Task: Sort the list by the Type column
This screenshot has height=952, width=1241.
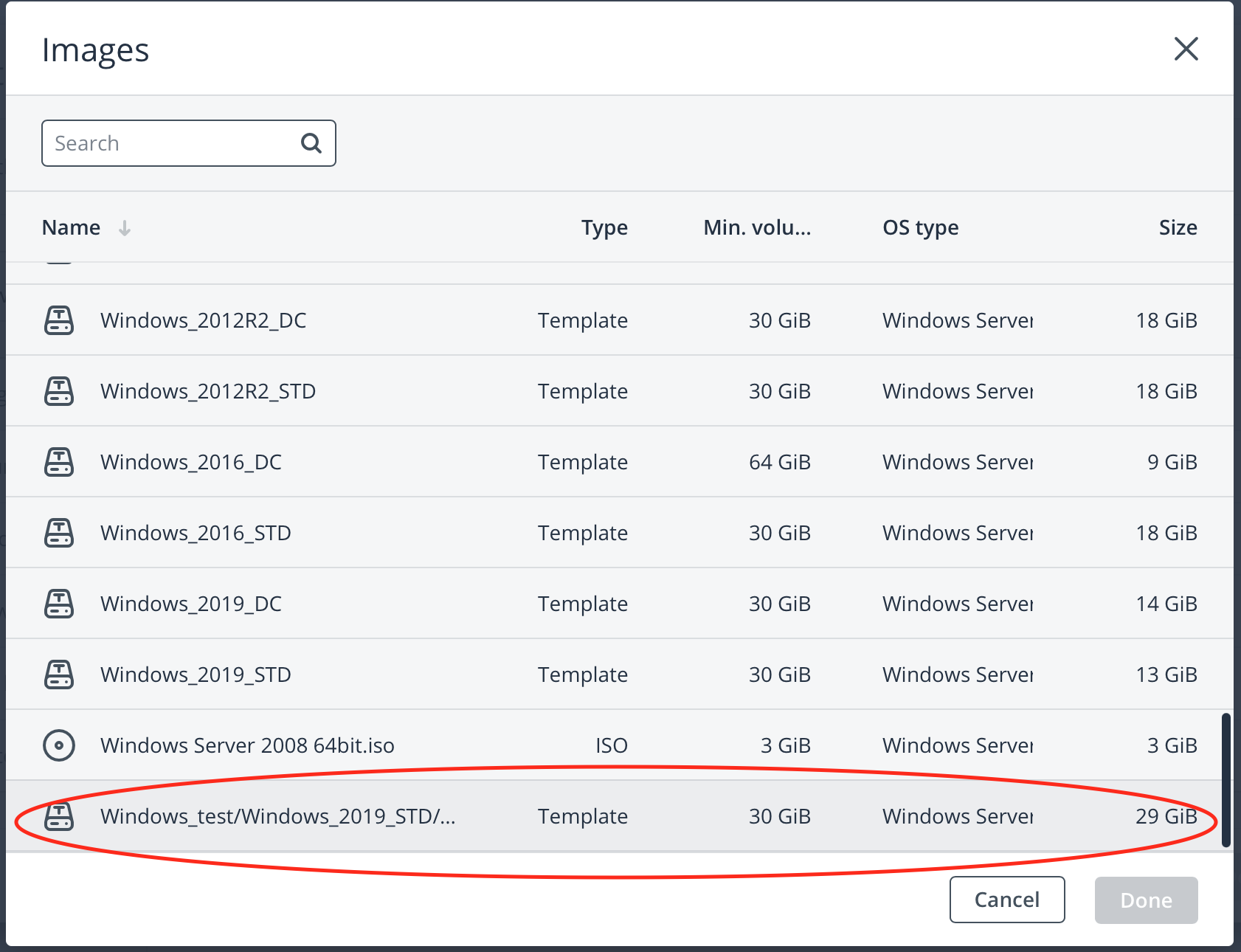Action: (604, 227)
